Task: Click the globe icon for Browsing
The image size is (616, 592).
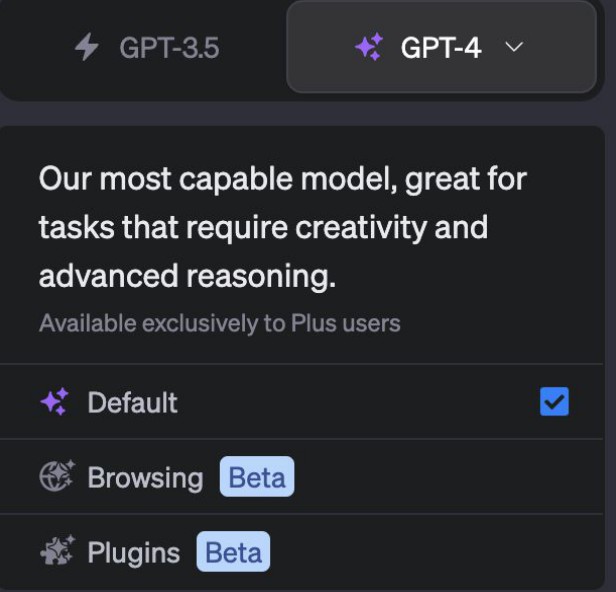Action: [x=54, y=477]
